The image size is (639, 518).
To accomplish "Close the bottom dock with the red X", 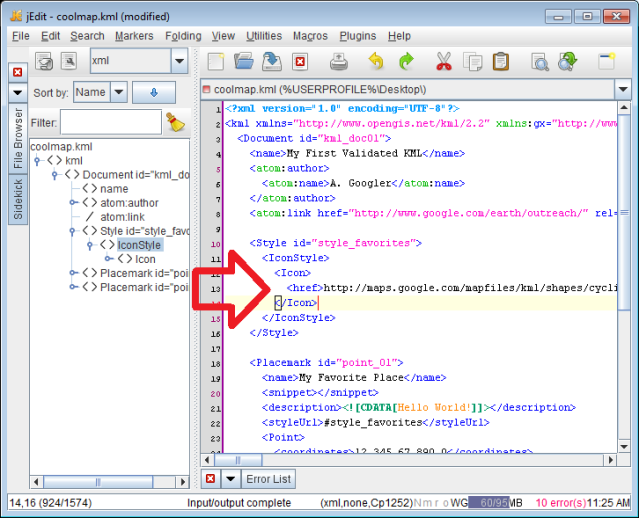I will [210, 478].
